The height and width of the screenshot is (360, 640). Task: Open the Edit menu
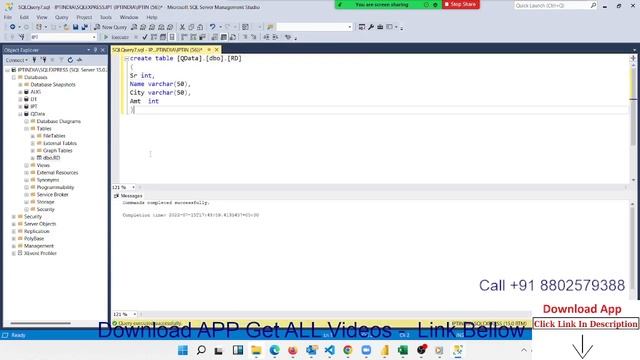pyautogui.click(x=24, y=17)
